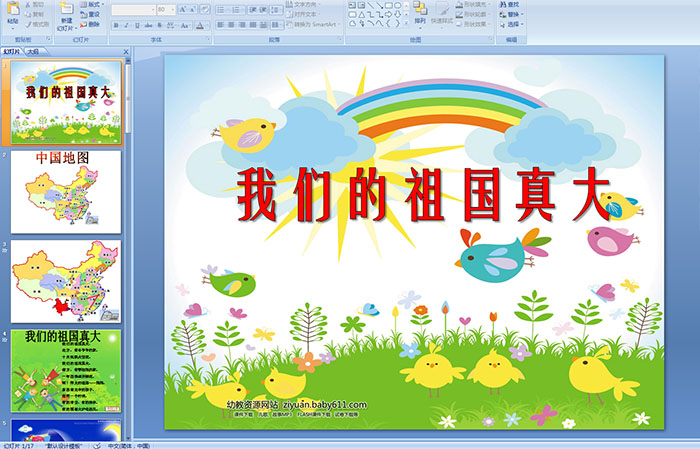Click the Clear Formatting icon
Screen dimensions: 700x449
click(x=204, y=9)
